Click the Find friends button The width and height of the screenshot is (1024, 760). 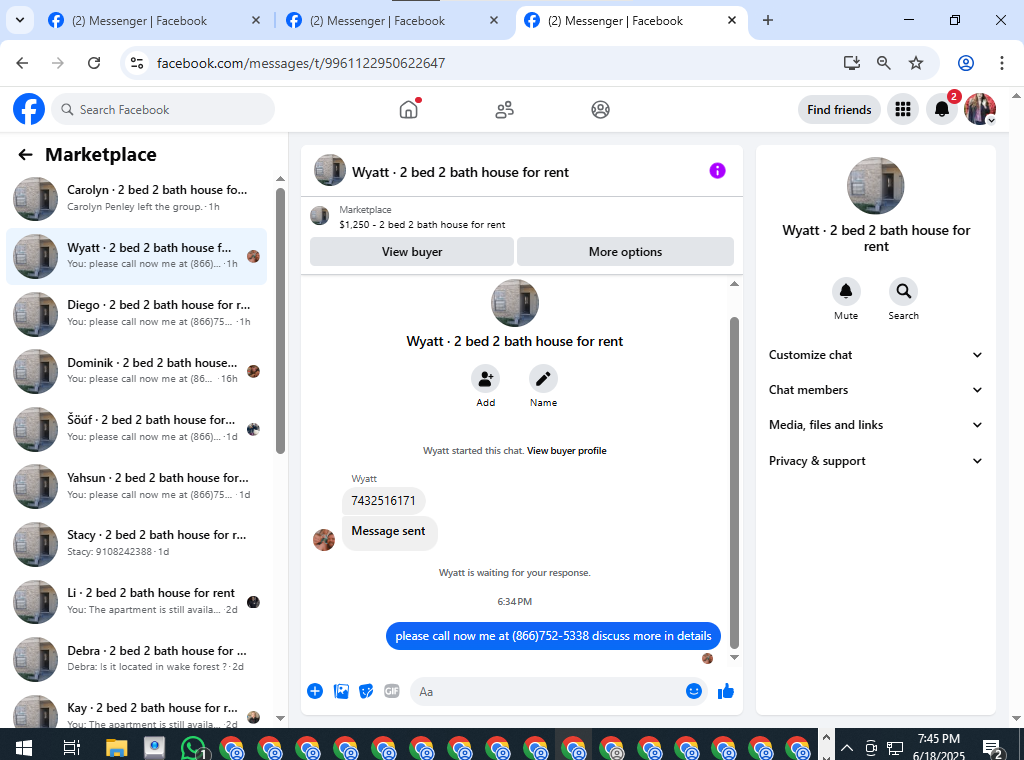[839, 110]
